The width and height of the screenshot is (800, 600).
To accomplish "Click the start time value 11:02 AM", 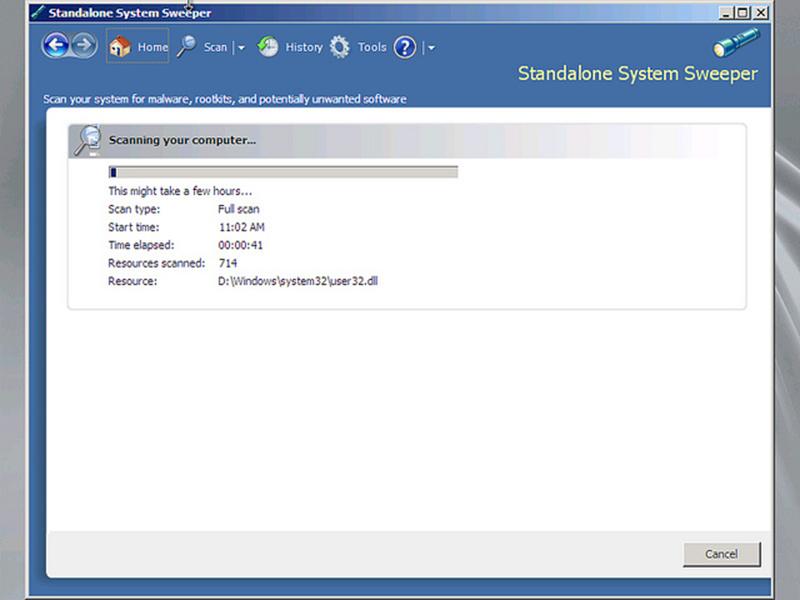I will click(241, 227).
